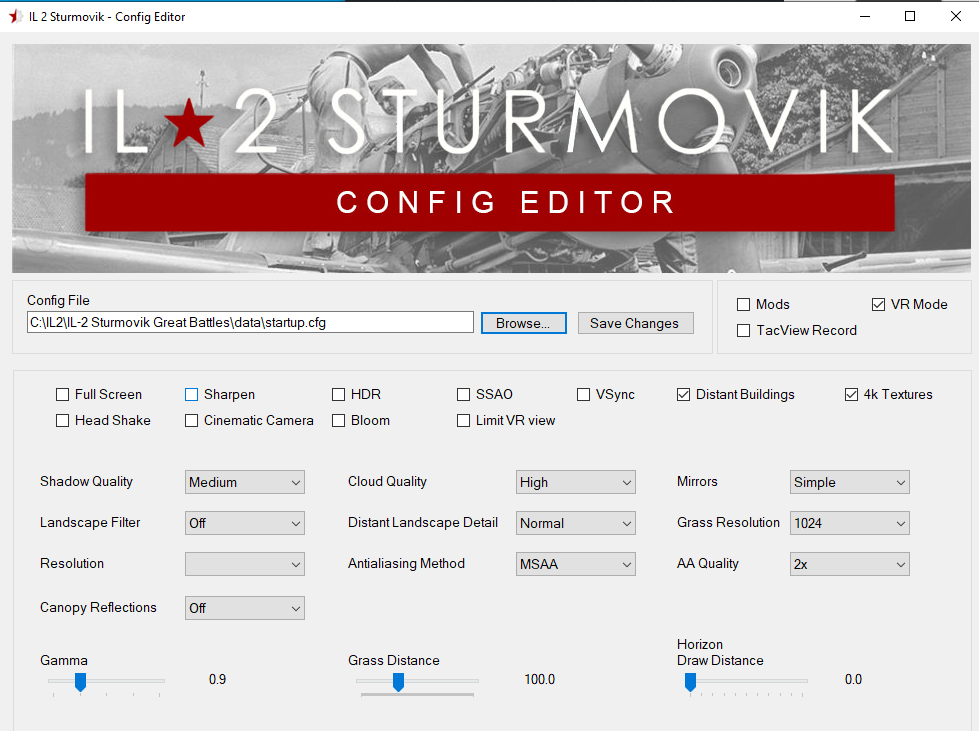979x731 pixels.
Task: Click the Gamma slider handle
Action: pyautogui.click(x=81, y=682)
